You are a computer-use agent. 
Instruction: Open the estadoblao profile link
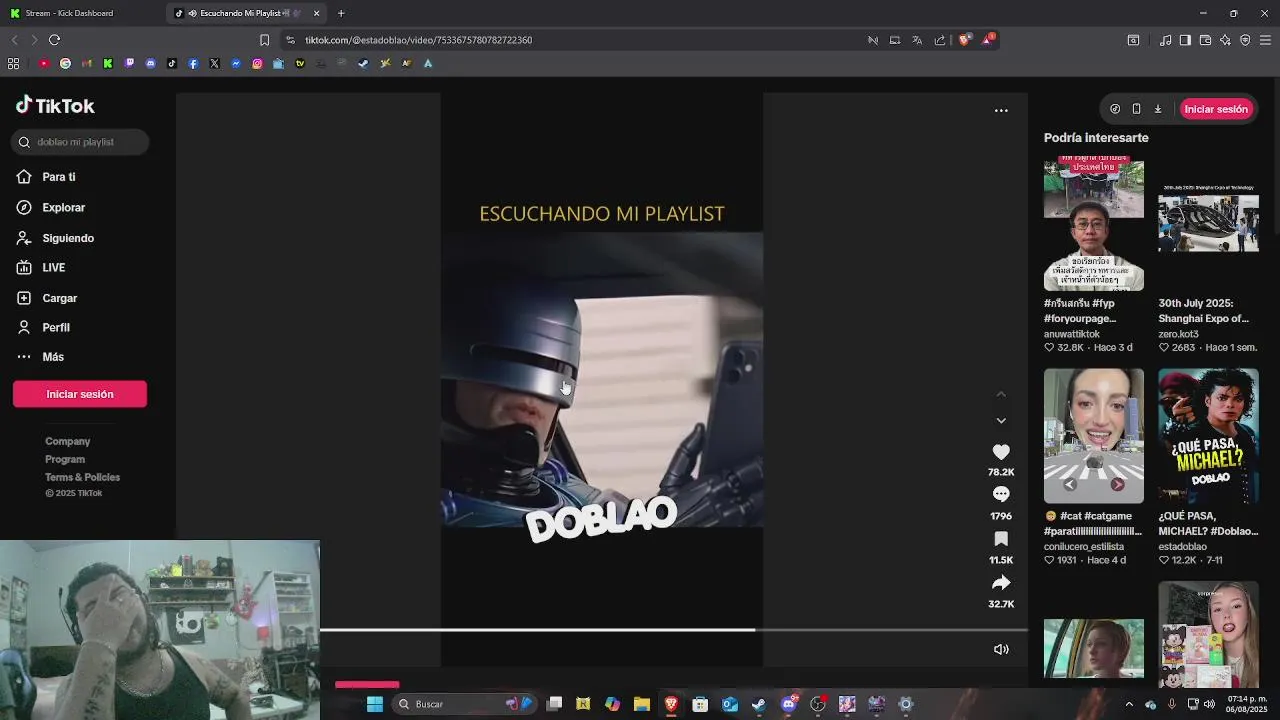[1183, 547]
